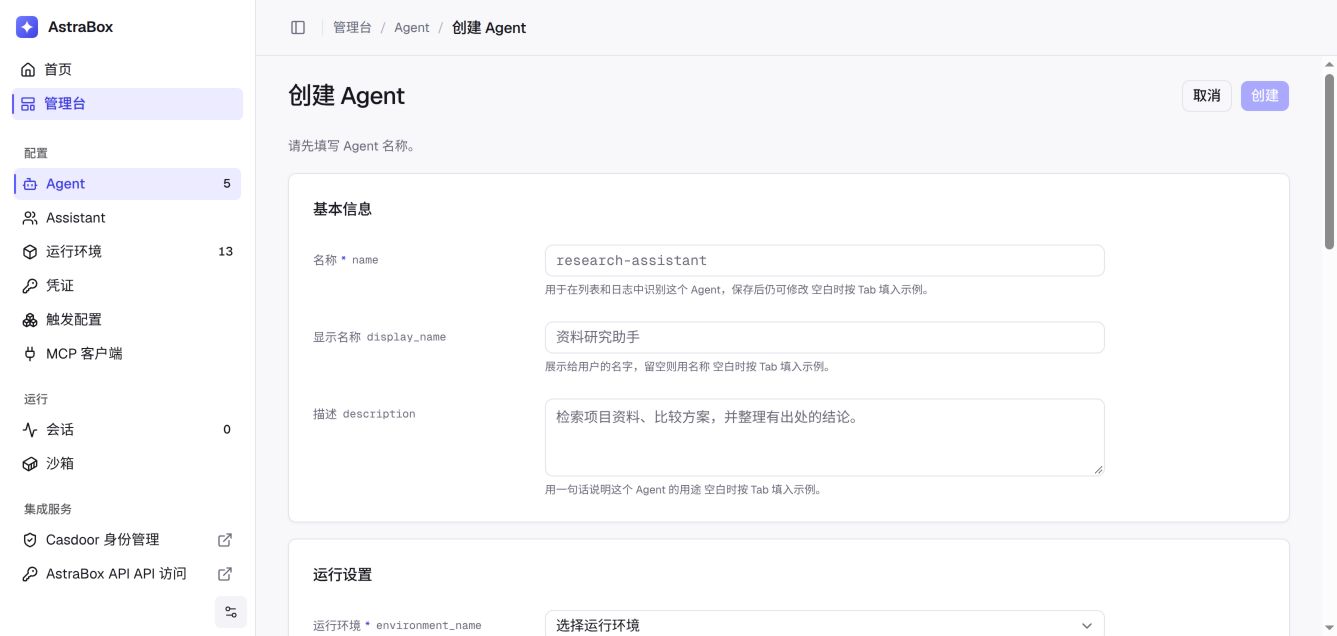Screen dimensions: 1337x636
Task: Click the description textarea resize handle
Action: point(1098,469)
